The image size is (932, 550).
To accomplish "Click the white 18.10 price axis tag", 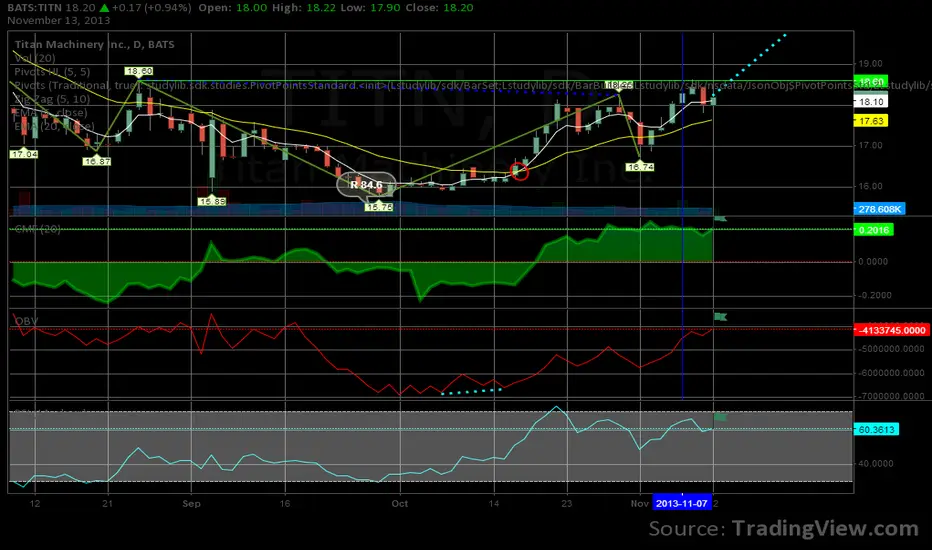I will pyautogui.click(x=871, y=102).
